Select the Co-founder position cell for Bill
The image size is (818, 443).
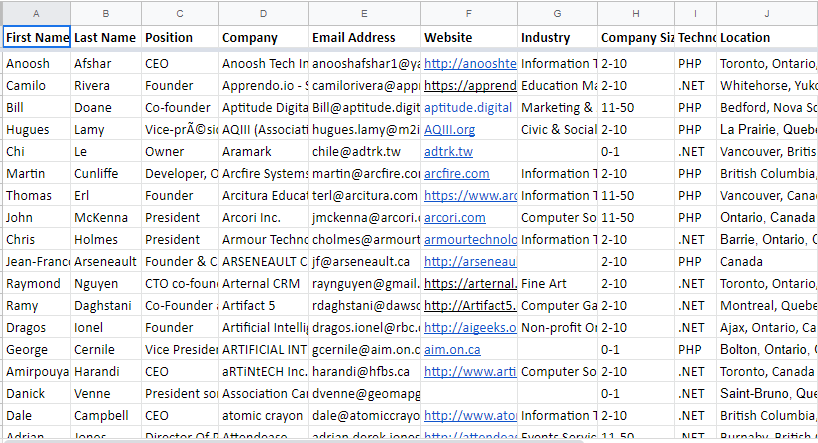(180, 107)
